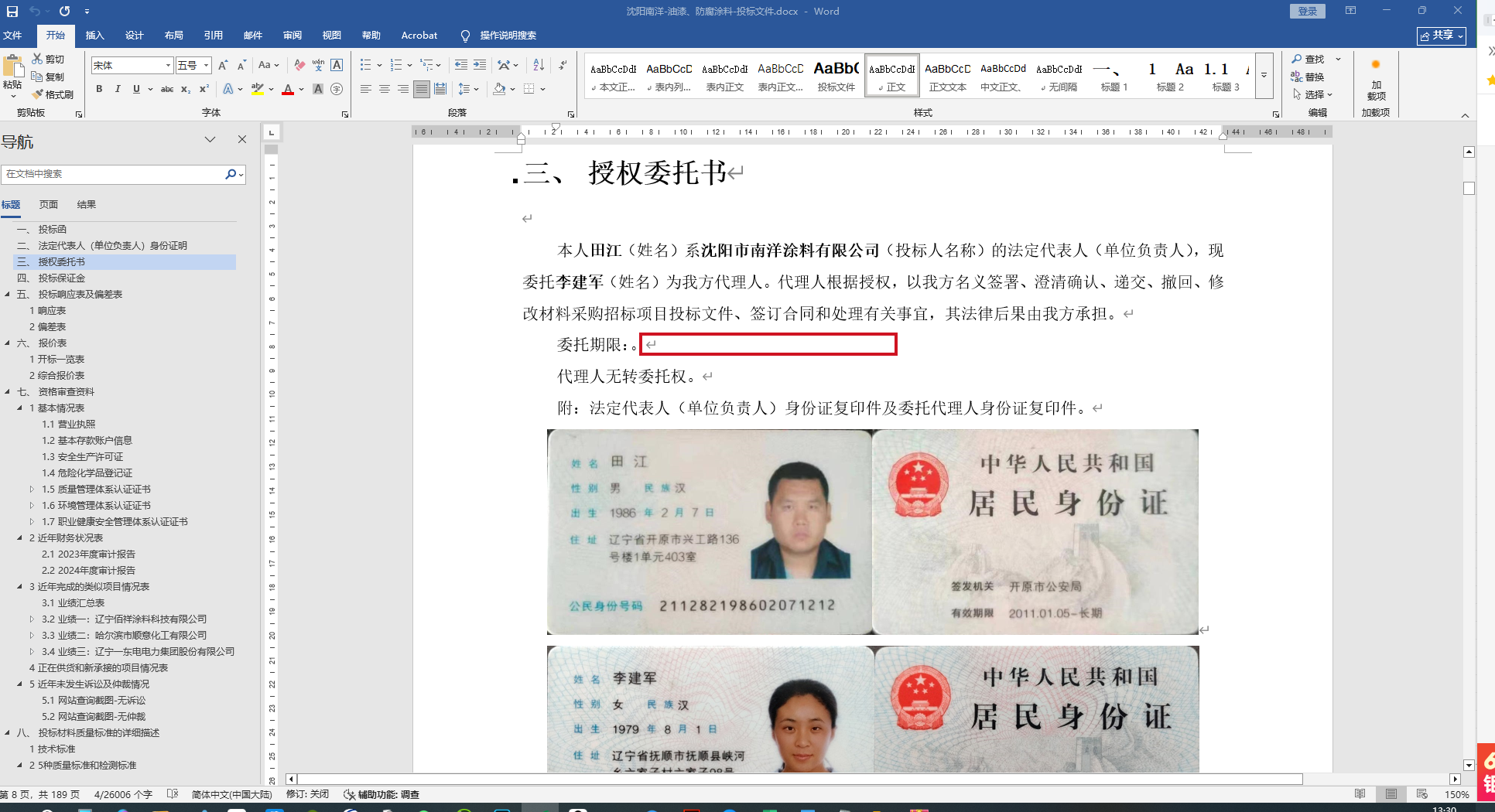
Task: Click the 共享 share button
Action: (1442, 36)
